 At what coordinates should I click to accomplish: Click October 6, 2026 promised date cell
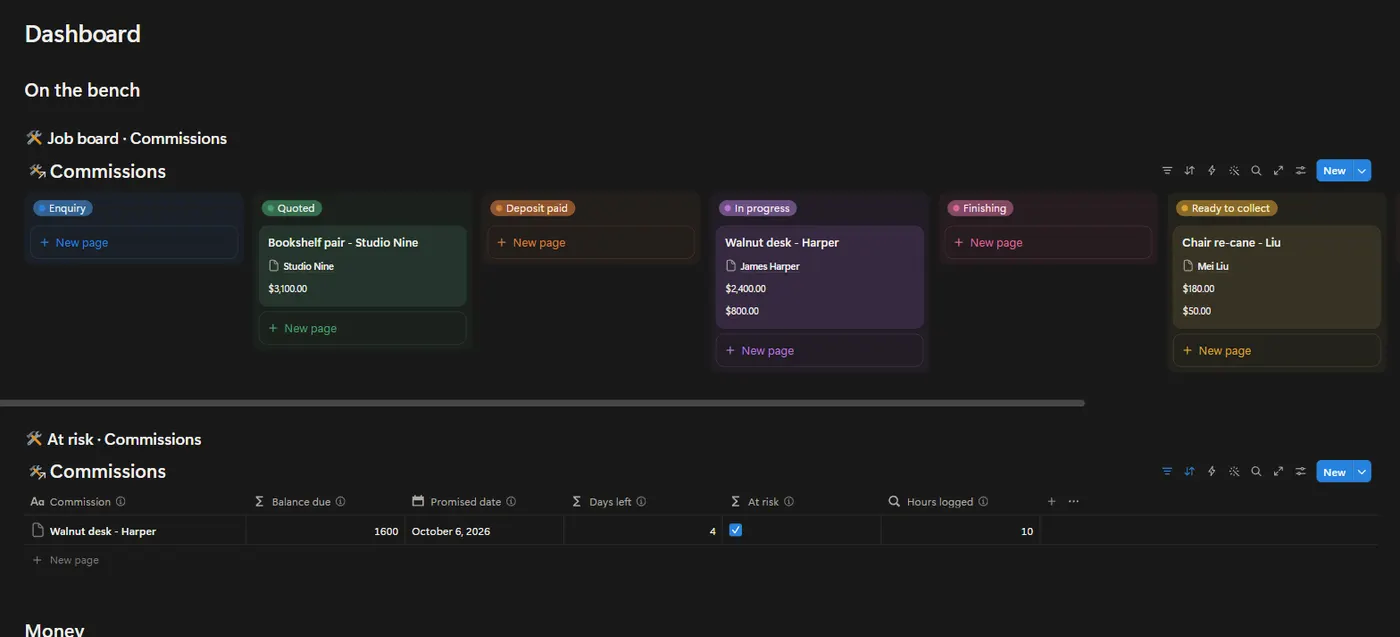(484, 531)
